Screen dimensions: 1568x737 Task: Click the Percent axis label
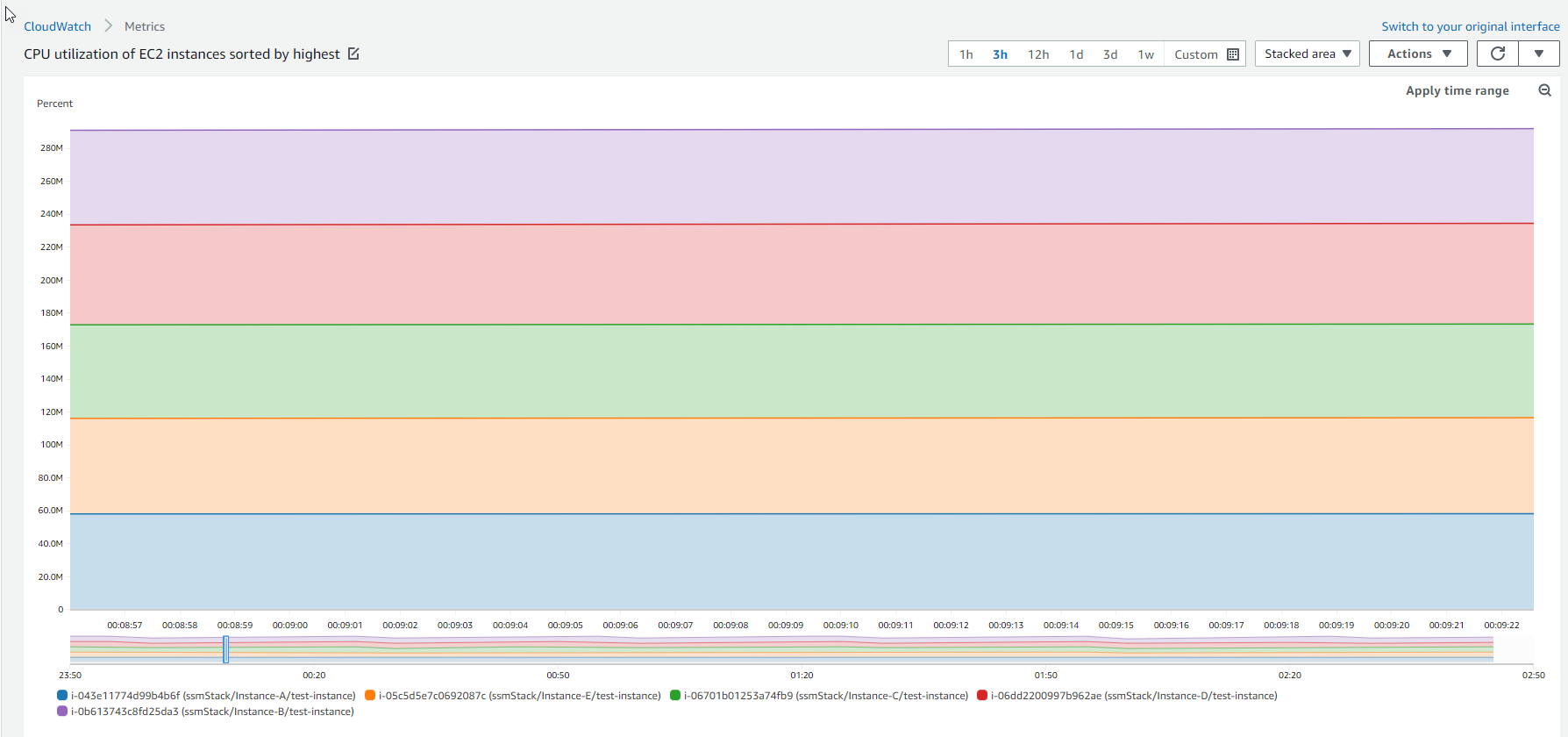click(x=54, y=104)
